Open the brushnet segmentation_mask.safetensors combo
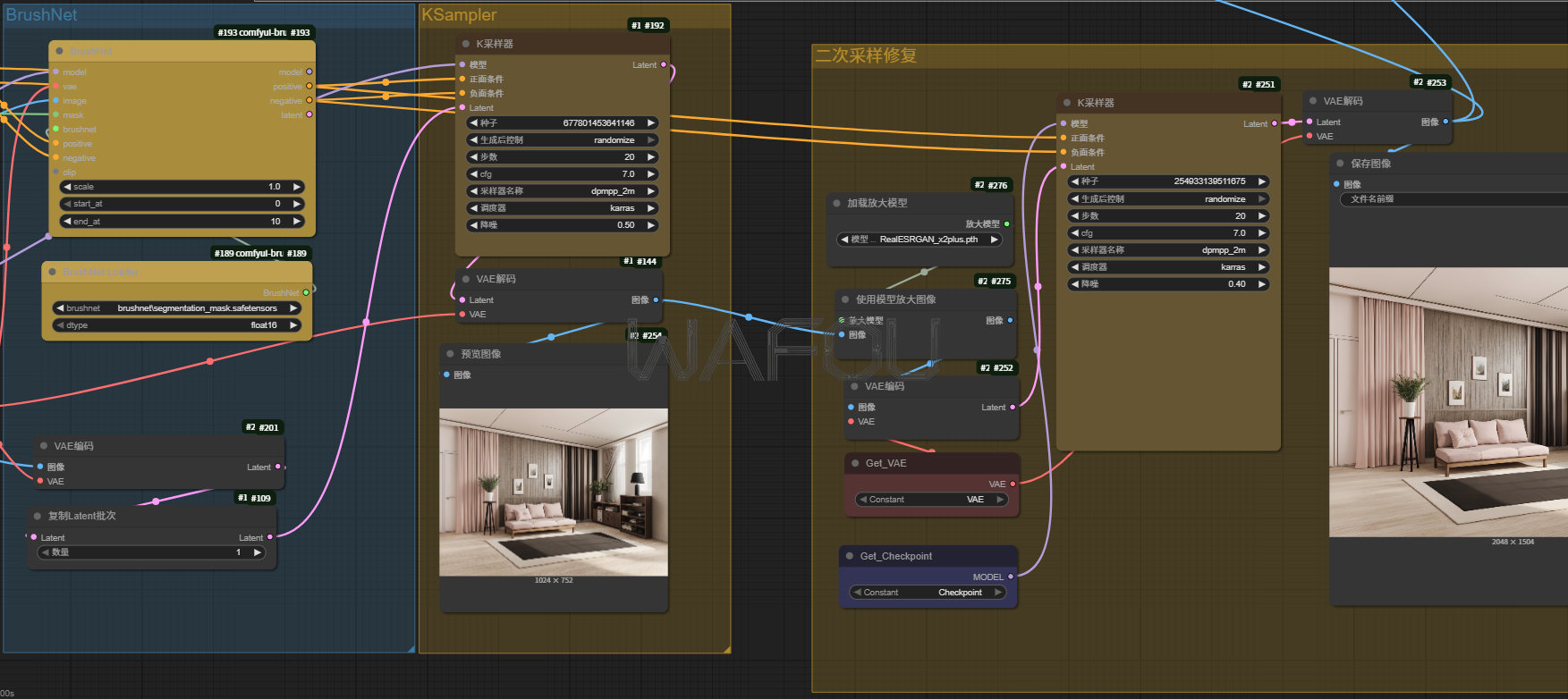This screenshot has height=699, width=1568. (175, 308)
